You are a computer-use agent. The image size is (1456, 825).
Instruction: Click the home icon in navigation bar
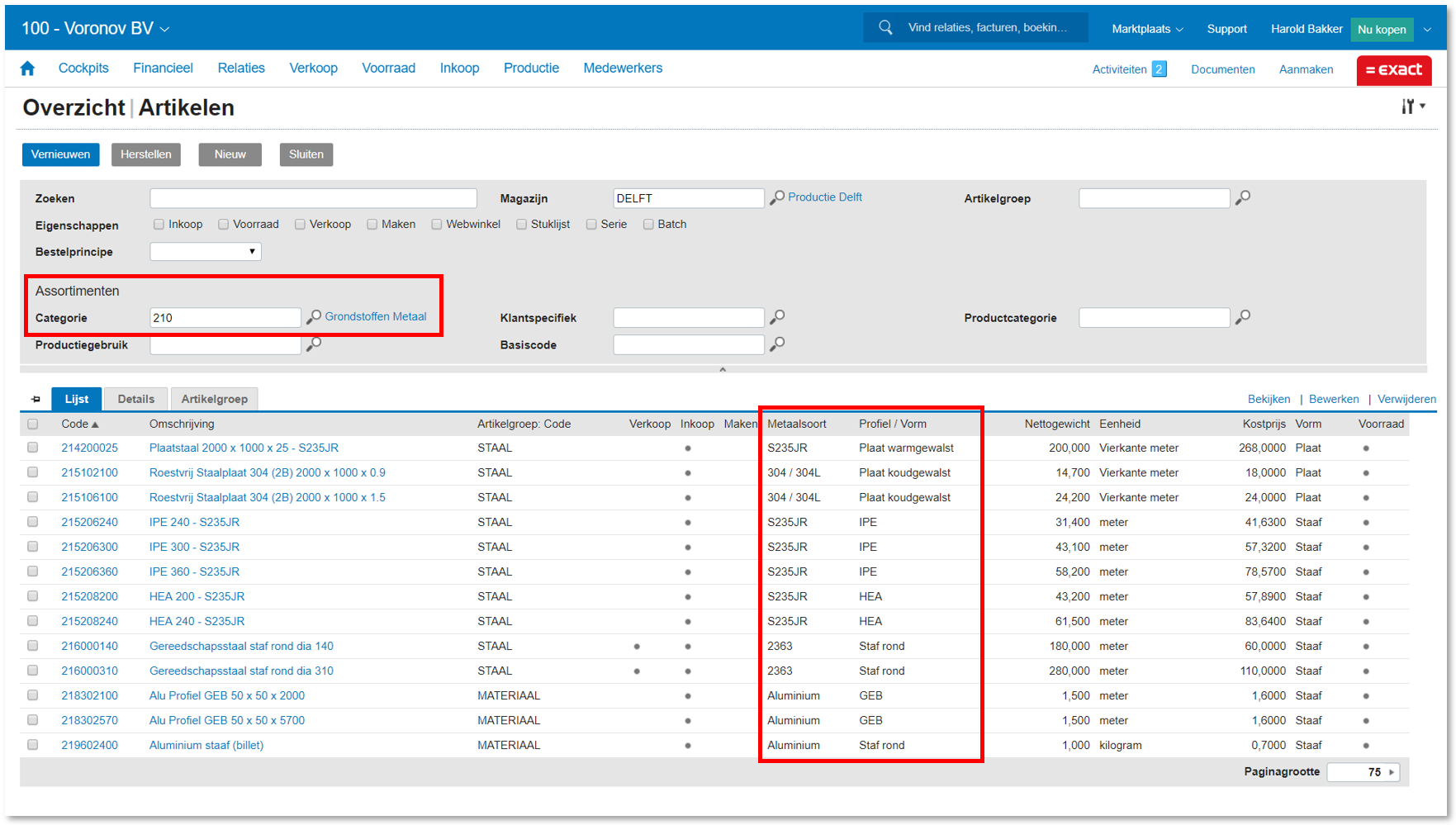coord(27,69)
